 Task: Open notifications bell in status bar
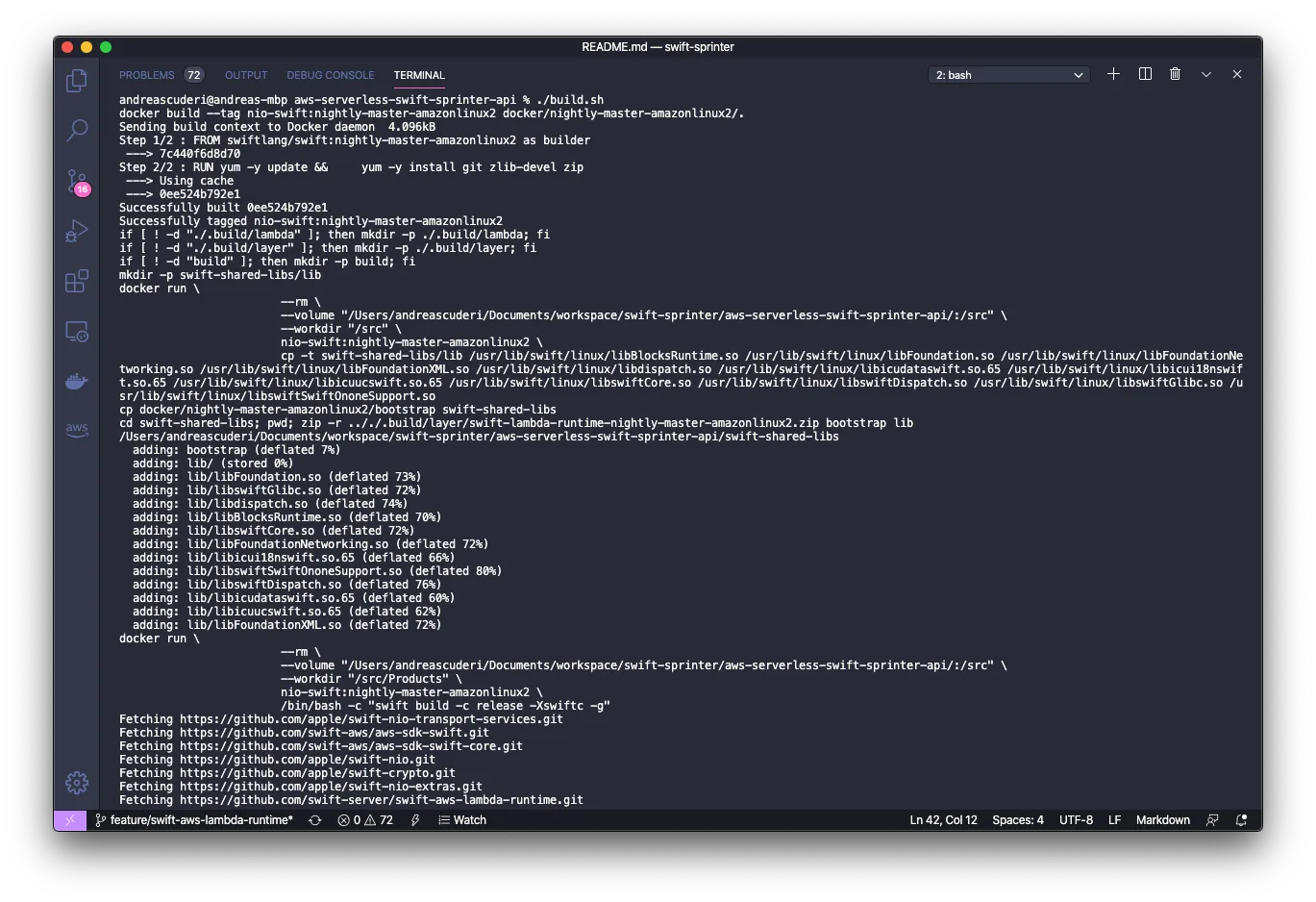(1241, 820)
